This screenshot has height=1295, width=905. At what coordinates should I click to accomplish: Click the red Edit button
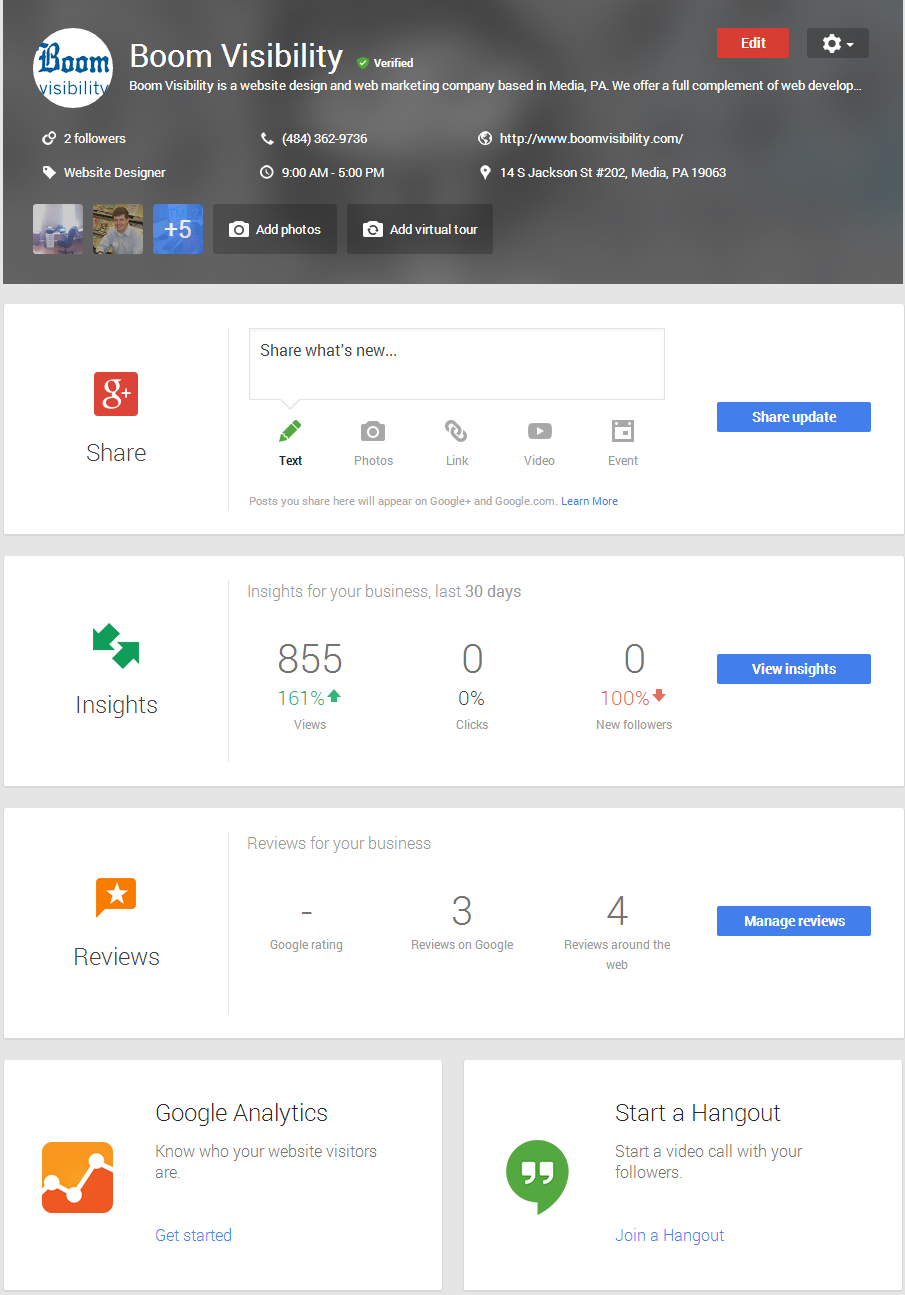pos(753,43)
